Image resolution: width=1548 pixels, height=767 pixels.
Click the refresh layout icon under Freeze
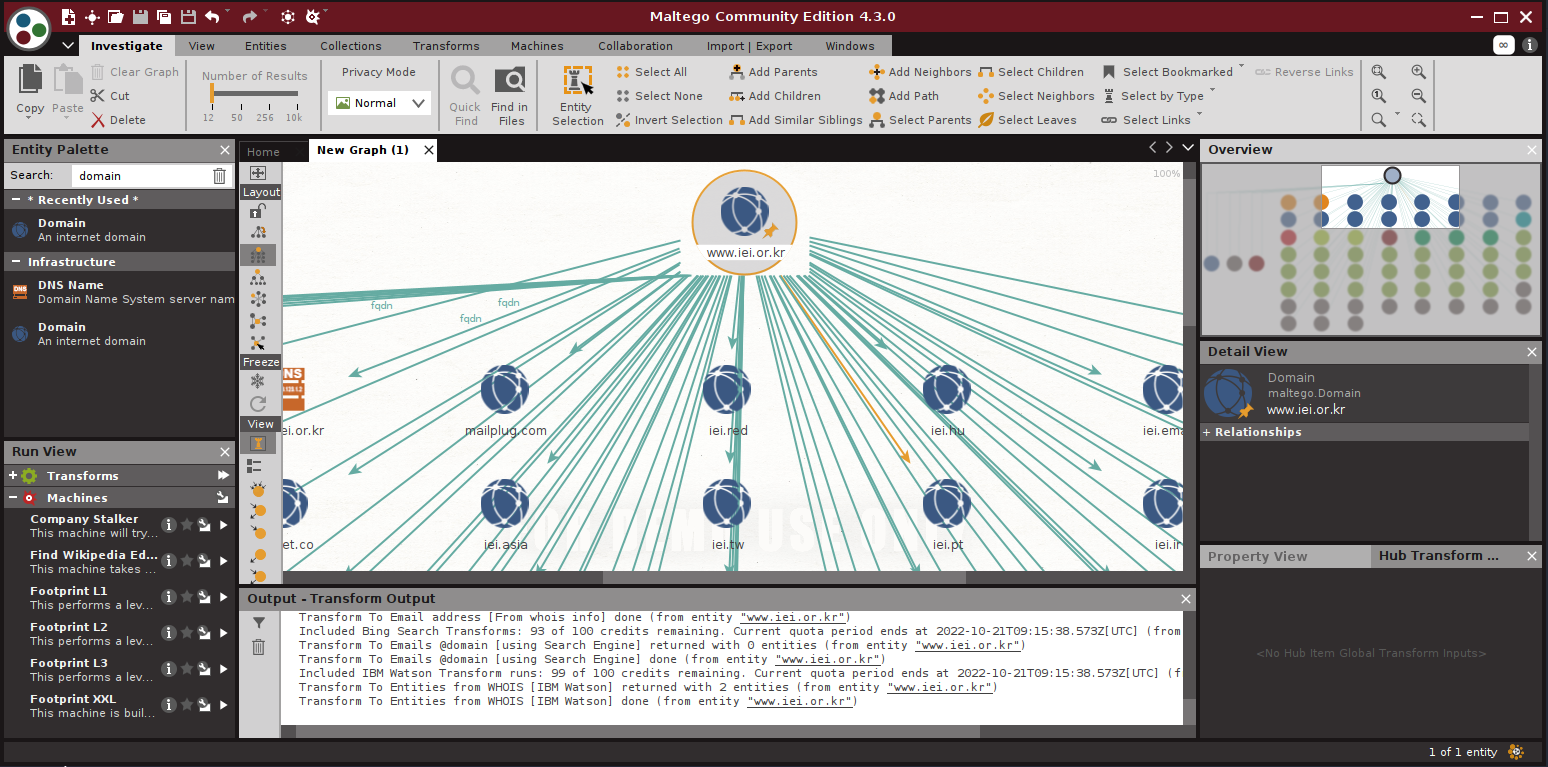258,404
